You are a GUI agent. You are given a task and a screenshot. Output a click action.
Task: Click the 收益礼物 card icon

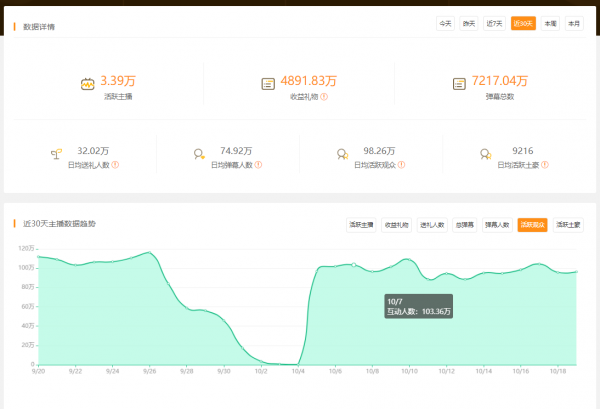pyautogui.click(x=268, y=84)
